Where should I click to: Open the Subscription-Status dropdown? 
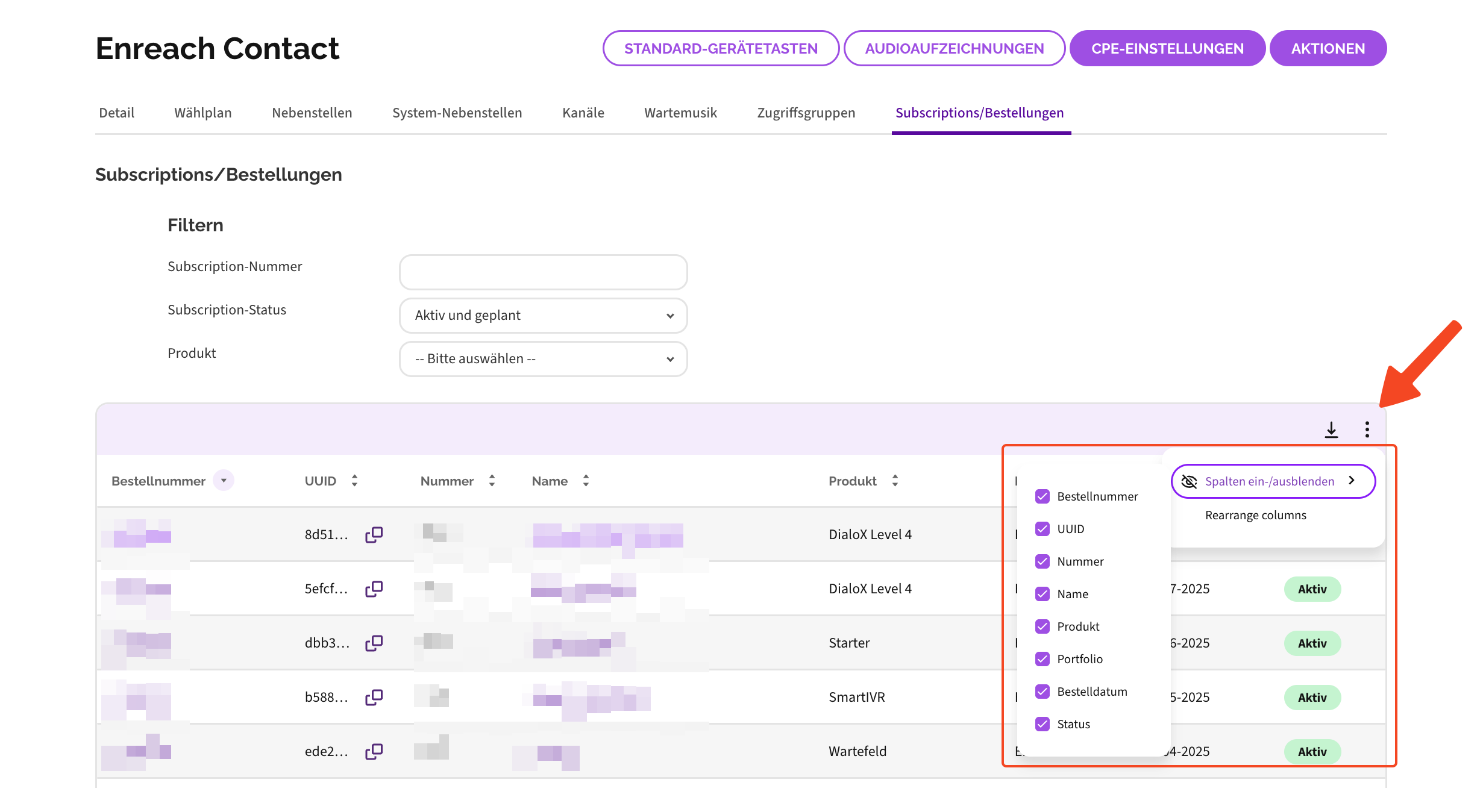(543, 316)
